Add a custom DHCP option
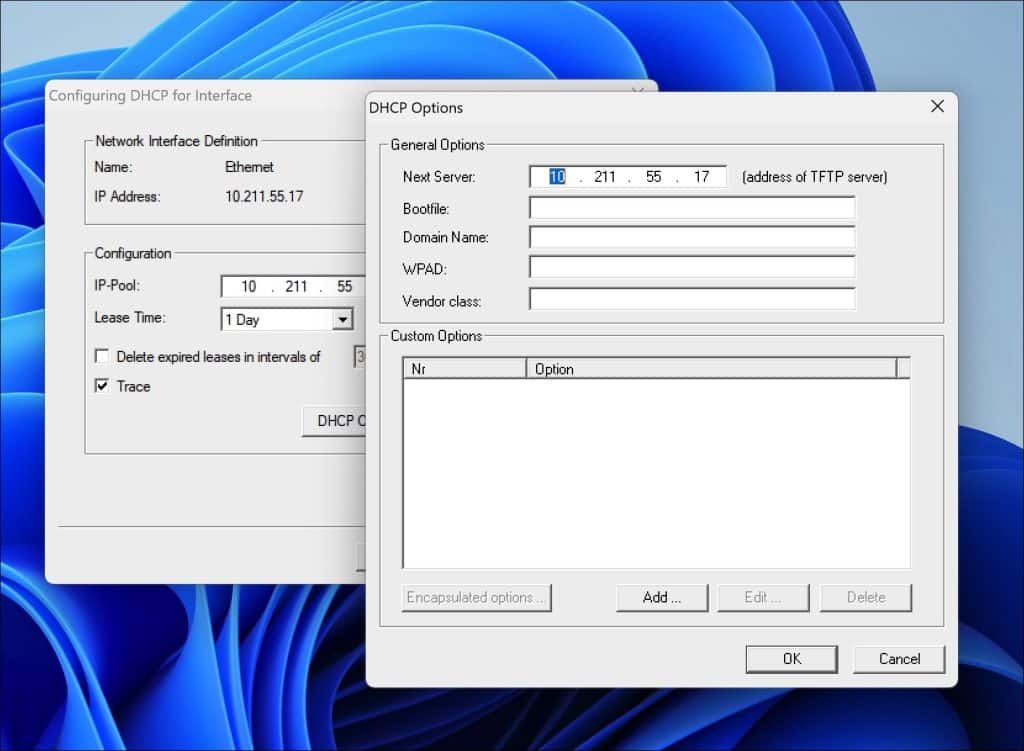Image resolution: width=1024 pixels, height=751 pixels. point(662,598)
